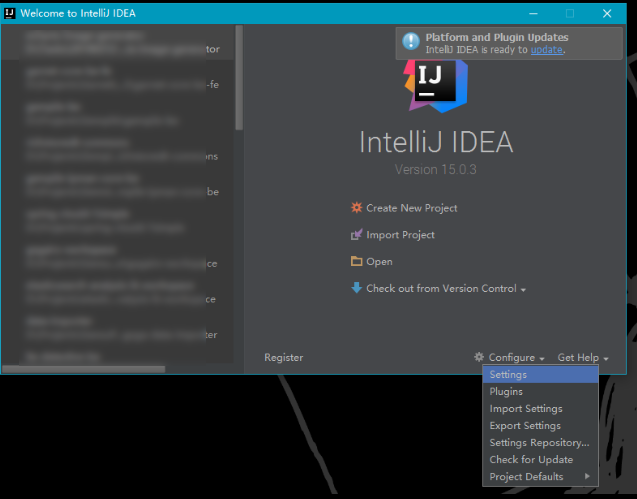Screen dimensions: 637x499
Task: Click the Register link
Action: [284, 358]
